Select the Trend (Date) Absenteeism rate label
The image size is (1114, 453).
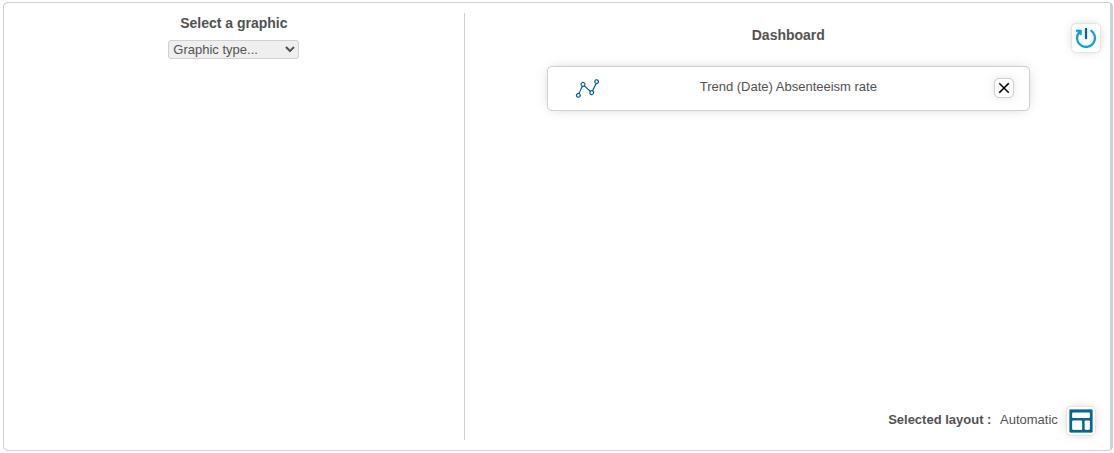pyautogui.click(x=788, y=87)
